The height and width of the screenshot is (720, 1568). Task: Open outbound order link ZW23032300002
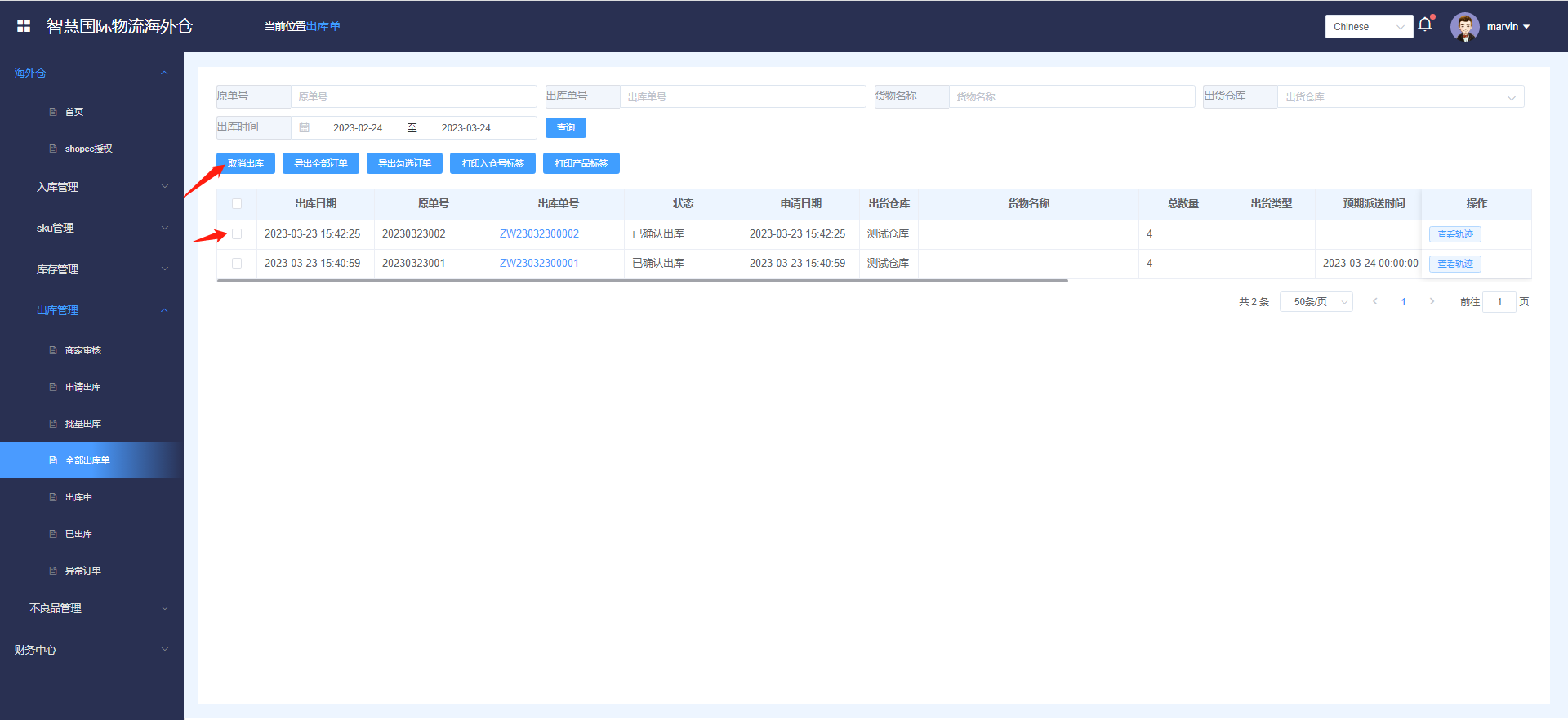[x=539, y=234]
